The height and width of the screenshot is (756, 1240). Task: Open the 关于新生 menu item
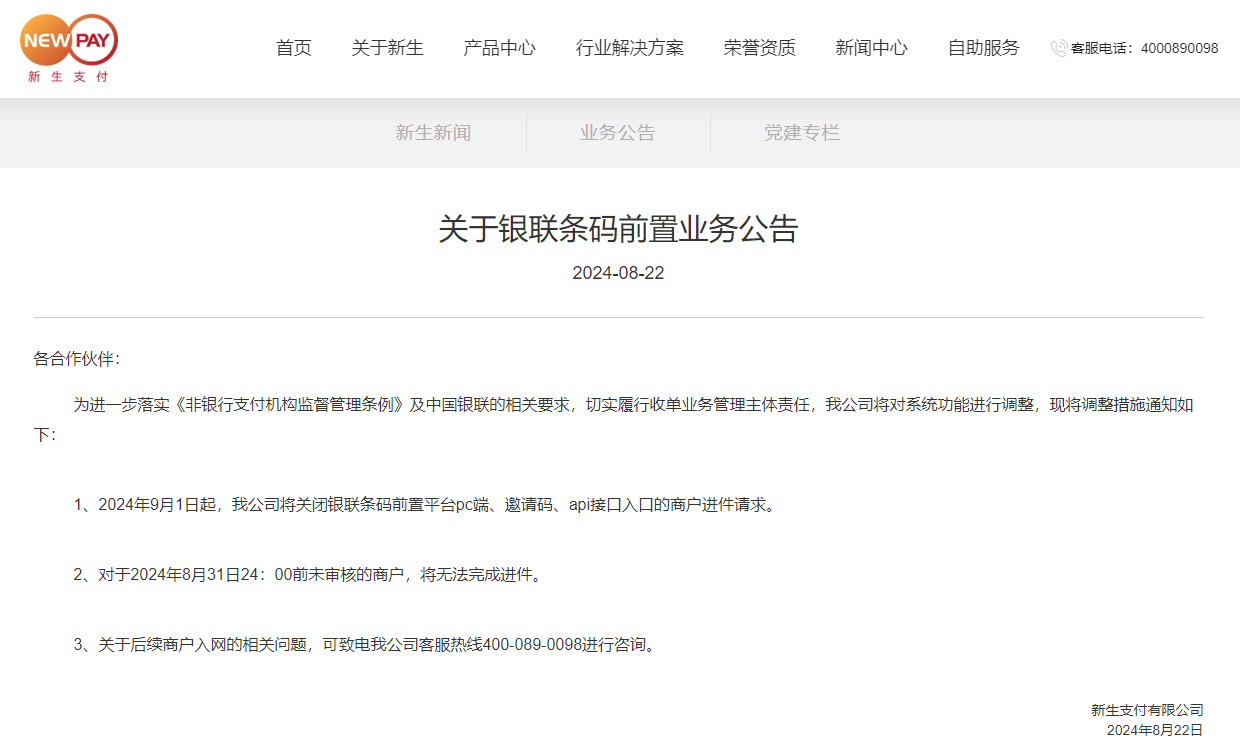[388, 48]
